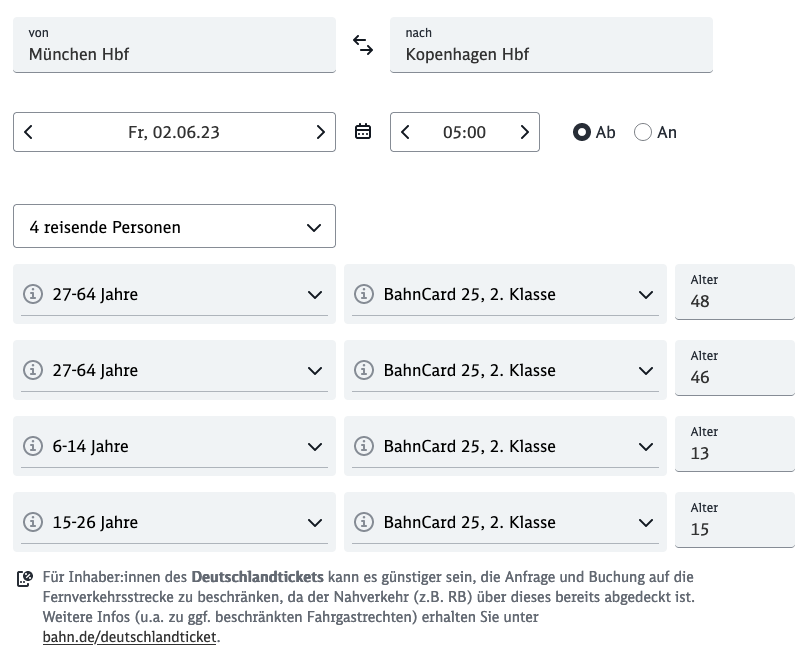Swap origin and destination stations
This screenshot has height=672, width=811.
pos(363,45)
